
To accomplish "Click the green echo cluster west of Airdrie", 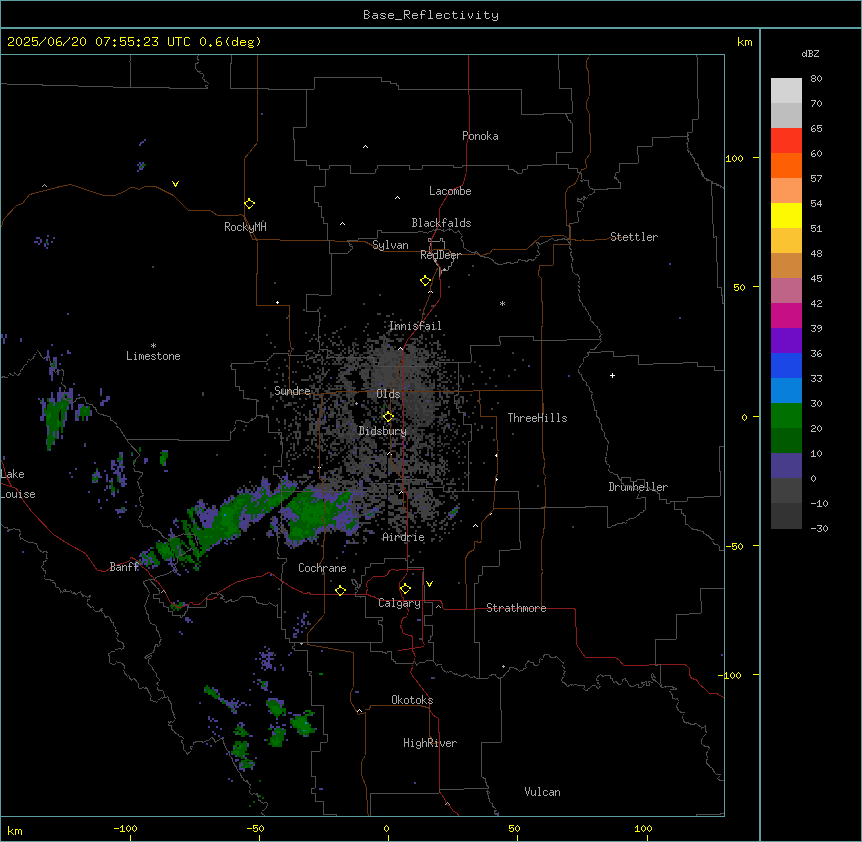I will pos(318,514).
